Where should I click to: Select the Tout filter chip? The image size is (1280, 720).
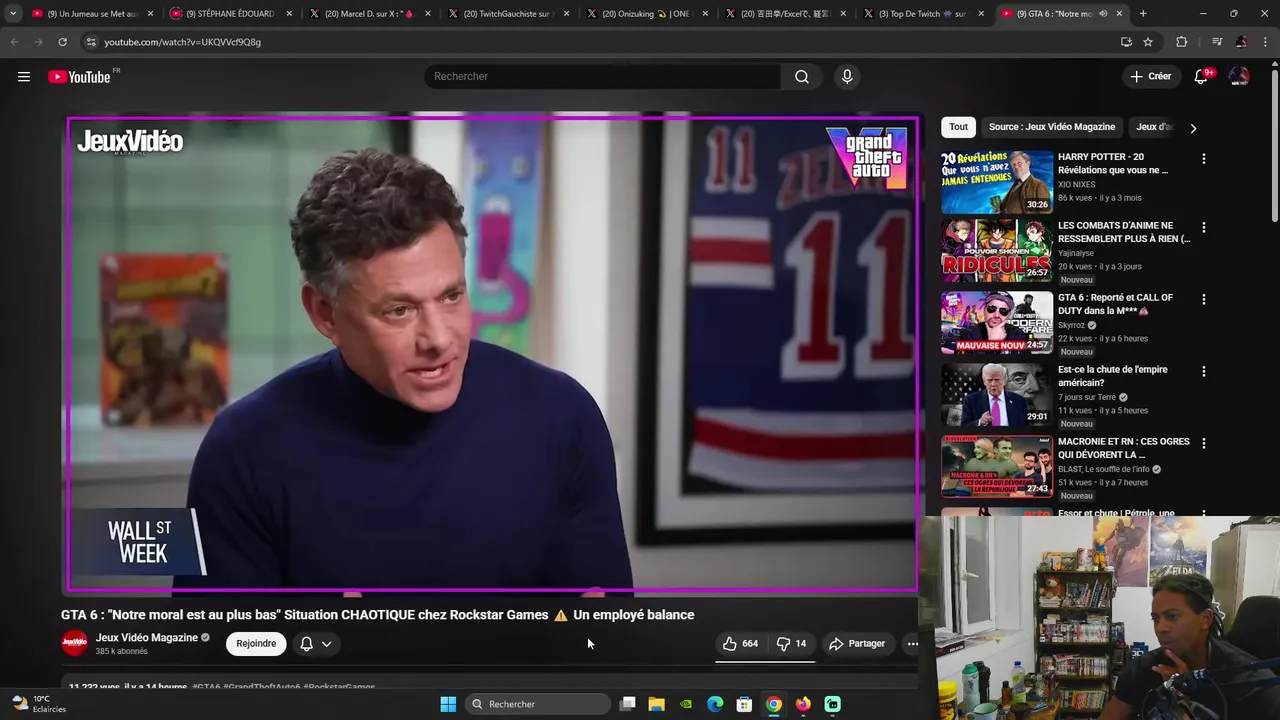click(x=958, y=127)
